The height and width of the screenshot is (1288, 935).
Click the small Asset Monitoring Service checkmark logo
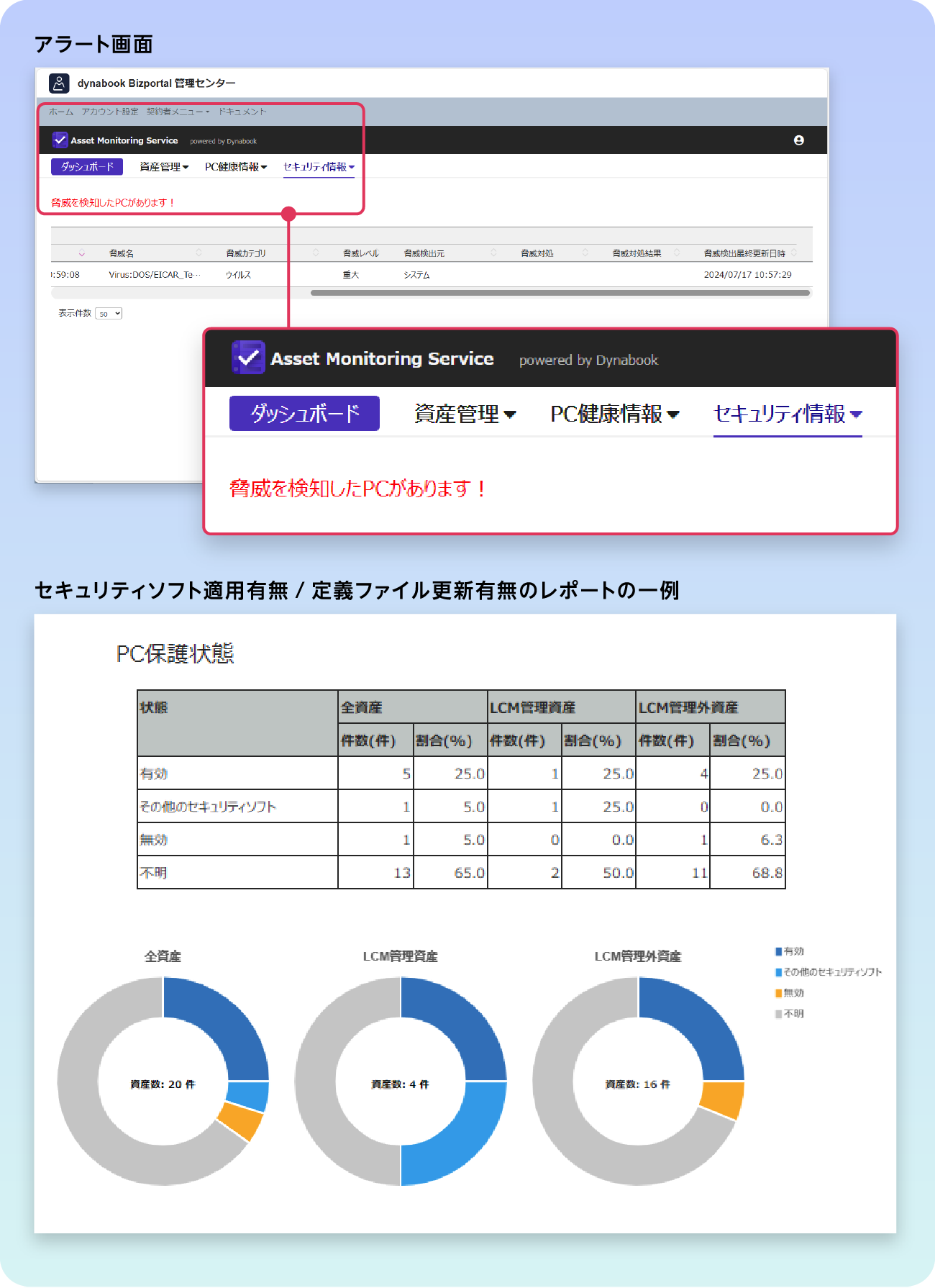[x=60, y=140]
